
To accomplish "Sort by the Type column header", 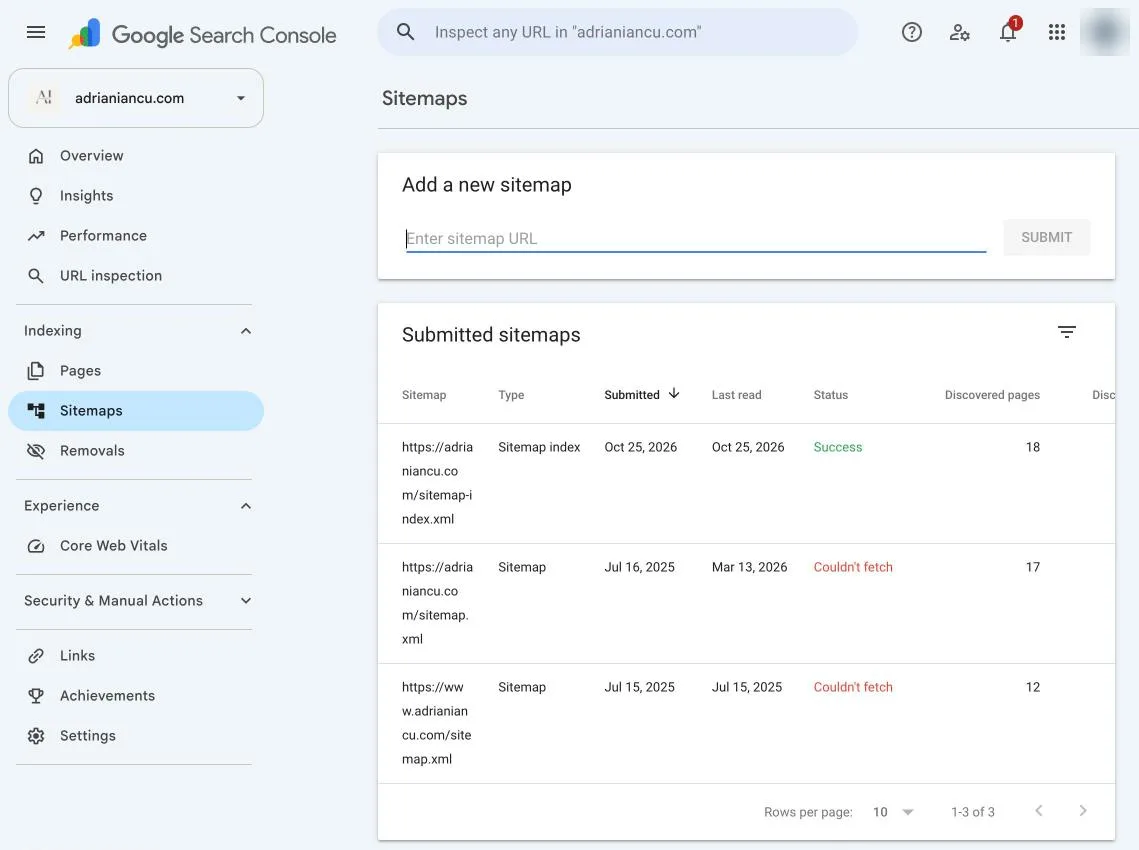I will click(511, 394).
